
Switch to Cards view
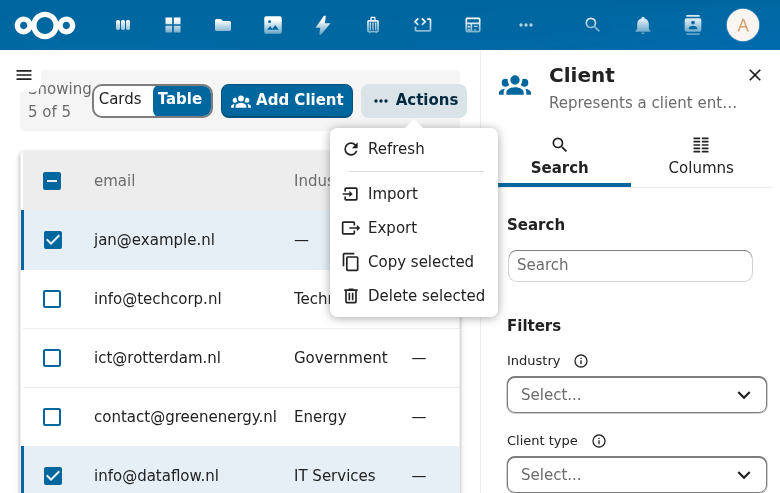pos(122,100)
